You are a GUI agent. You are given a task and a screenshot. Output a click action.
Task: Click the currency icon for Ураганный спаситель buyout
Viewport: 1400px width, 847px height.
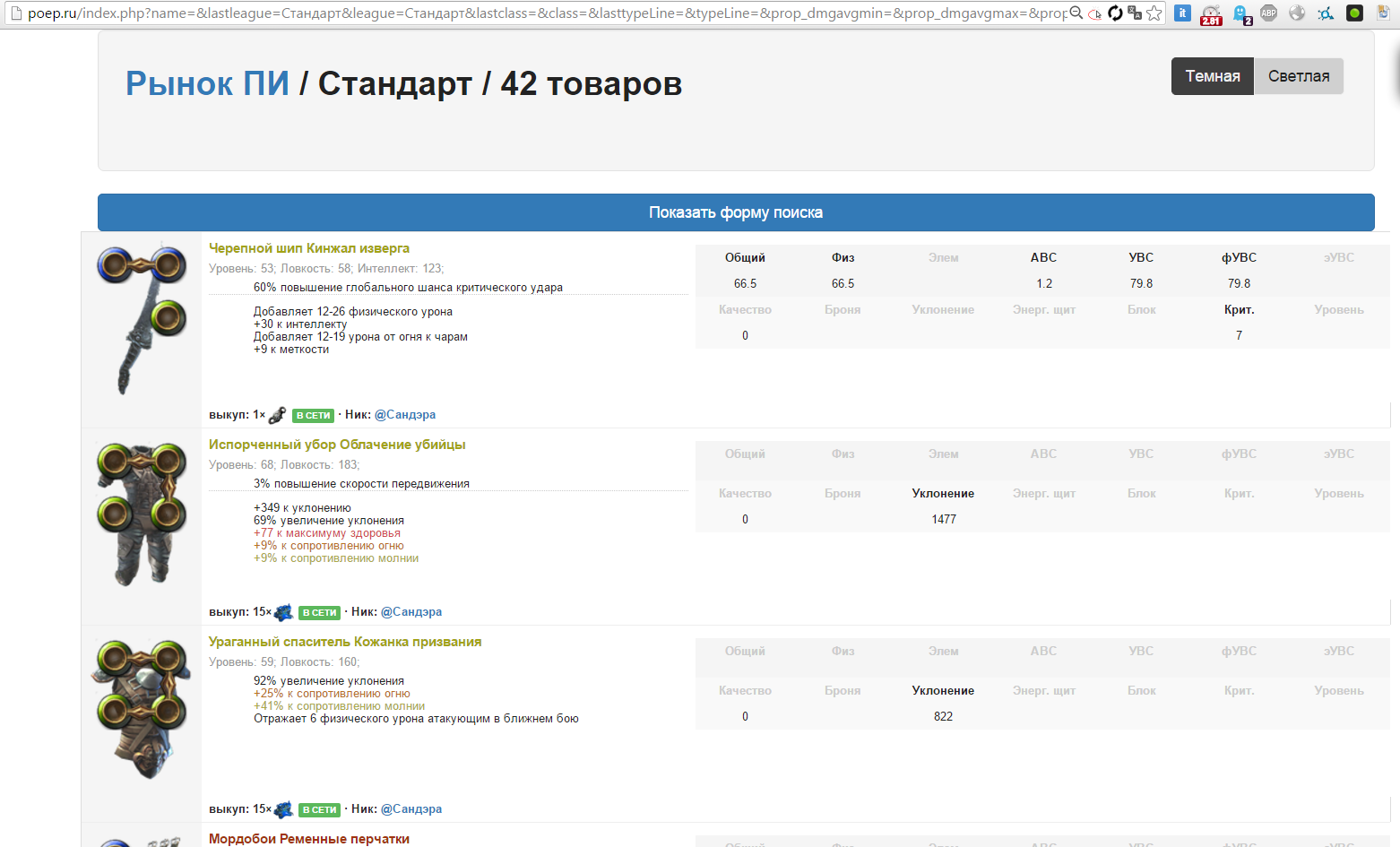pos(283,809)
